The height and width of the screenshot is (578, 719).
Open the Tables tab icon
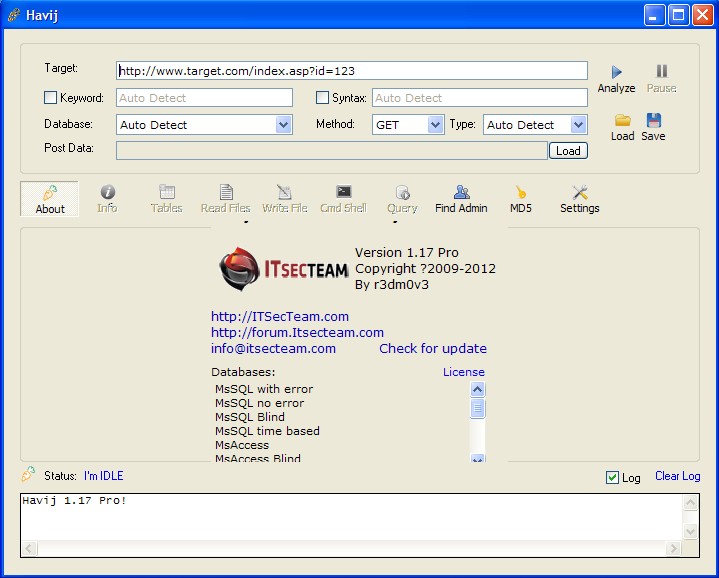click(x=167, y=192)
